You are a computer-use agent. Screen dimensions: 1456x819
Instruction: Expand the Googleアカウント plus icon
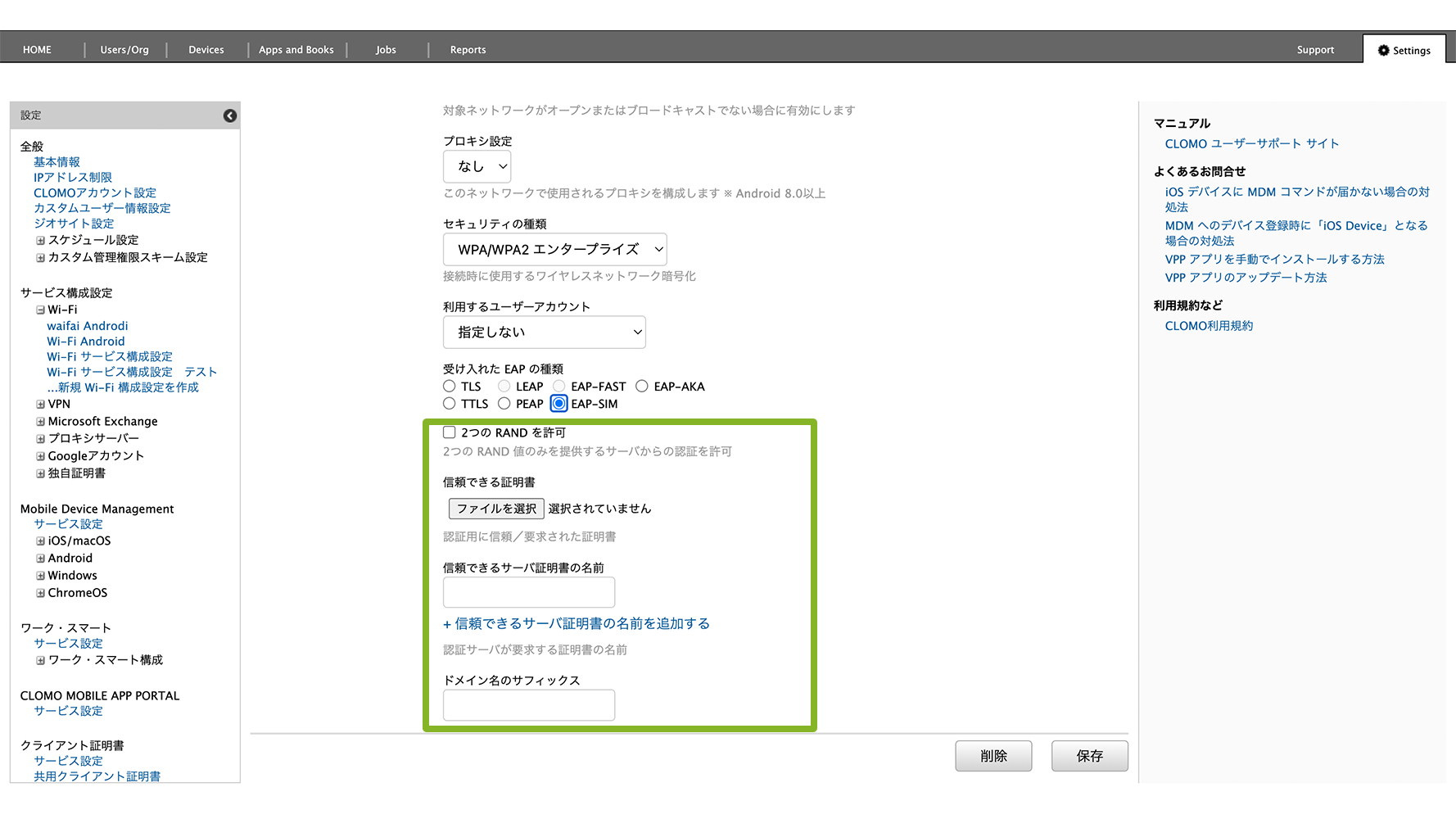pyautogui.click(x=40, y=456)
